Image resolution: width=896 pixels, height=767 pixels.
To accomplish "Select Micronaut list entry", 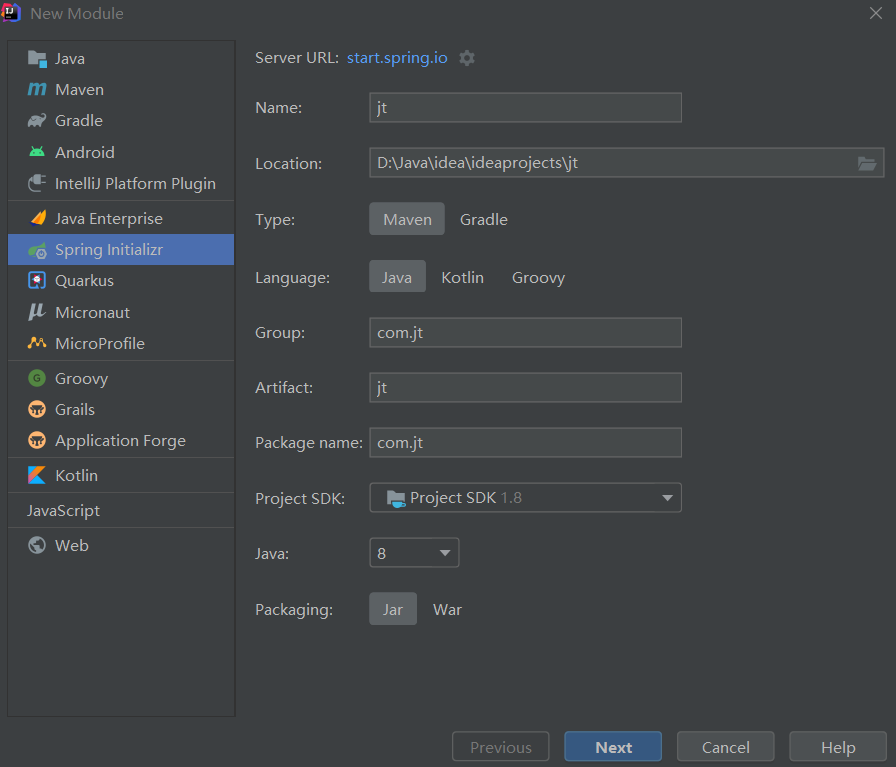I will (x=121, y=312).
